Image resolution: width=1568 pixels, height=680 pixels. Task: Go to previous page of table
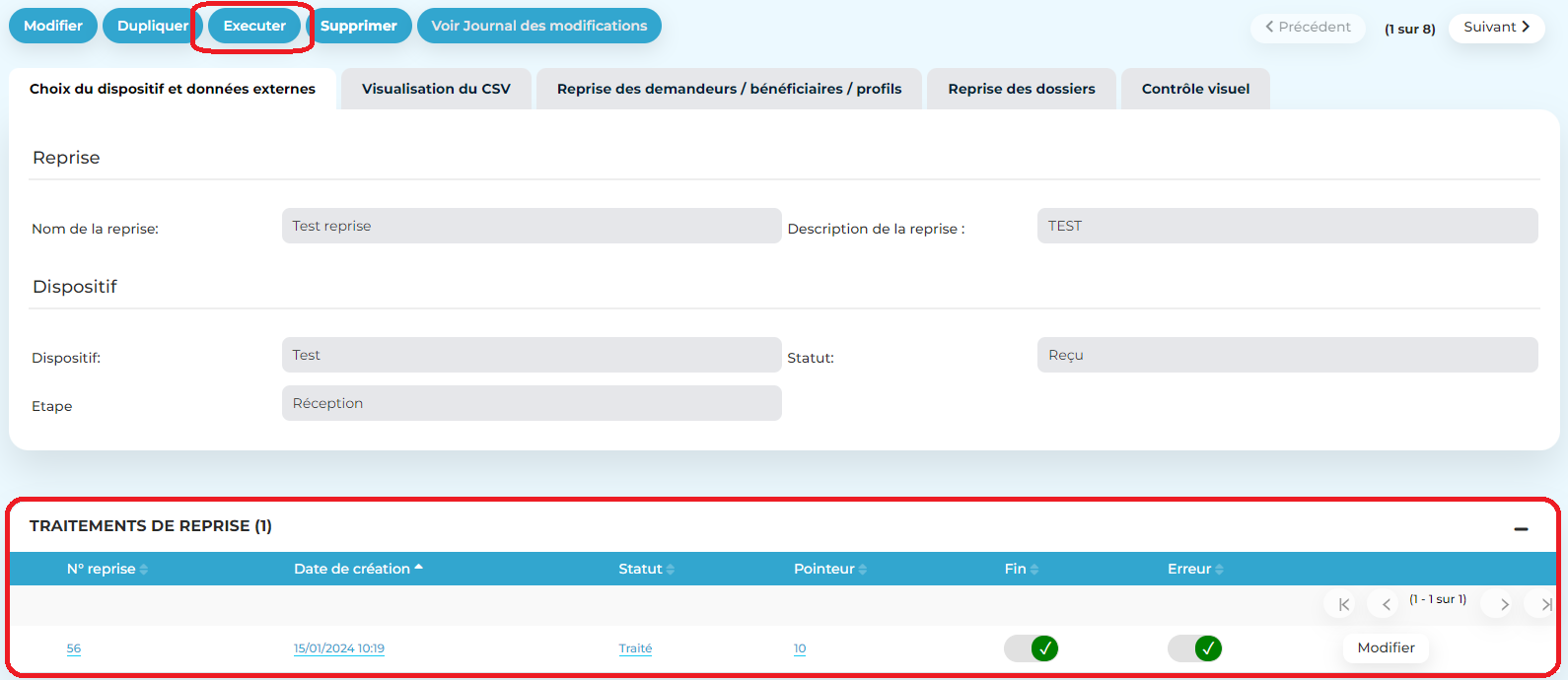(1386, 604)
